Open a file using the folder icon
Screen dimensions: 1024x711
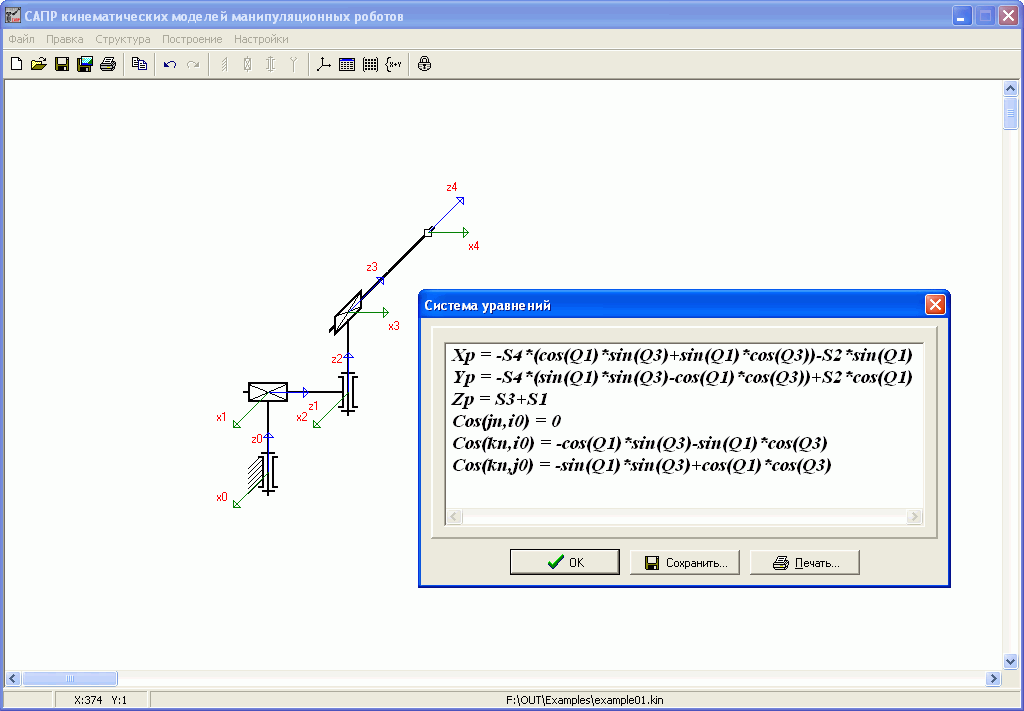[x=39, y=64]
